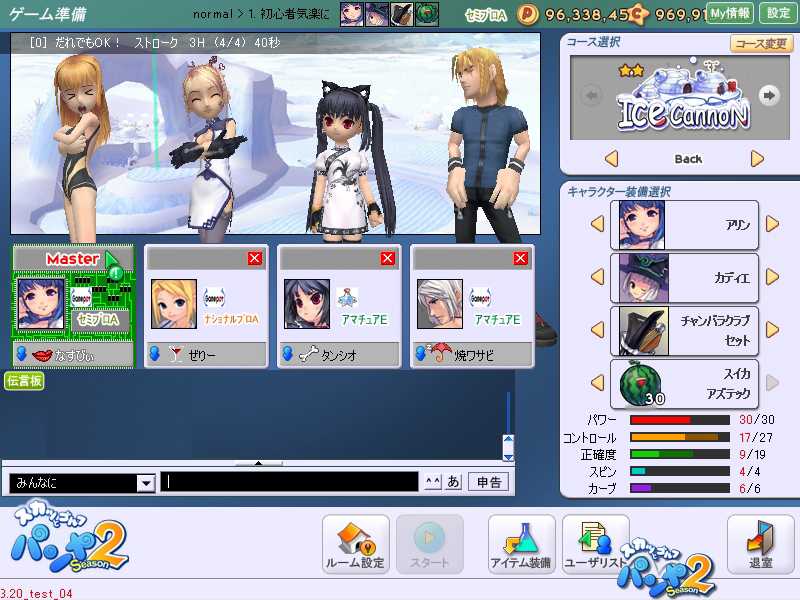Click the chat message input field
This screenshot has width=800, height=600.
[x=290, y=482]
